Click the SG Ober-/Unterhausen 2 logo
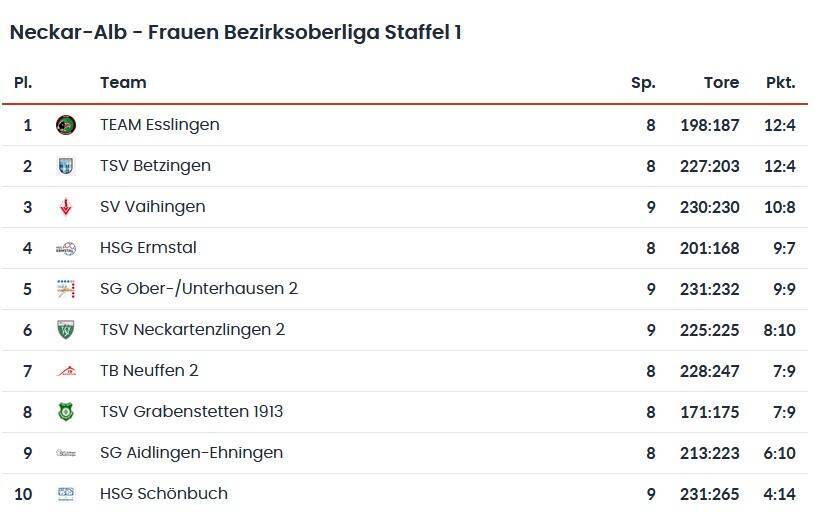Image resolution: width=819 pixels, height=516 pixels. tap(66, 289)
